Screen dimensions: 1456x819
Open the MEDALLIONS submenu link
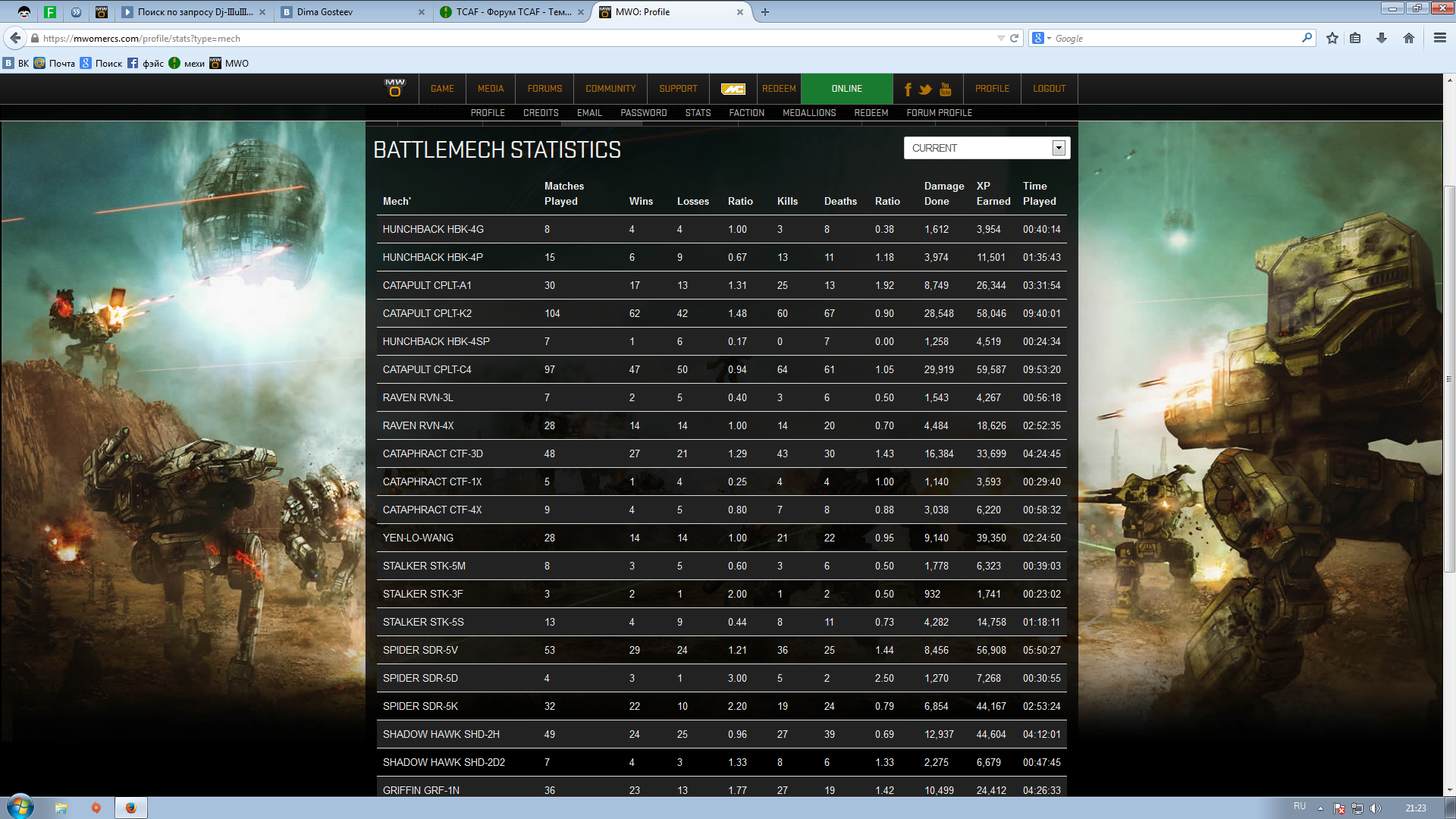coord(809,113)
